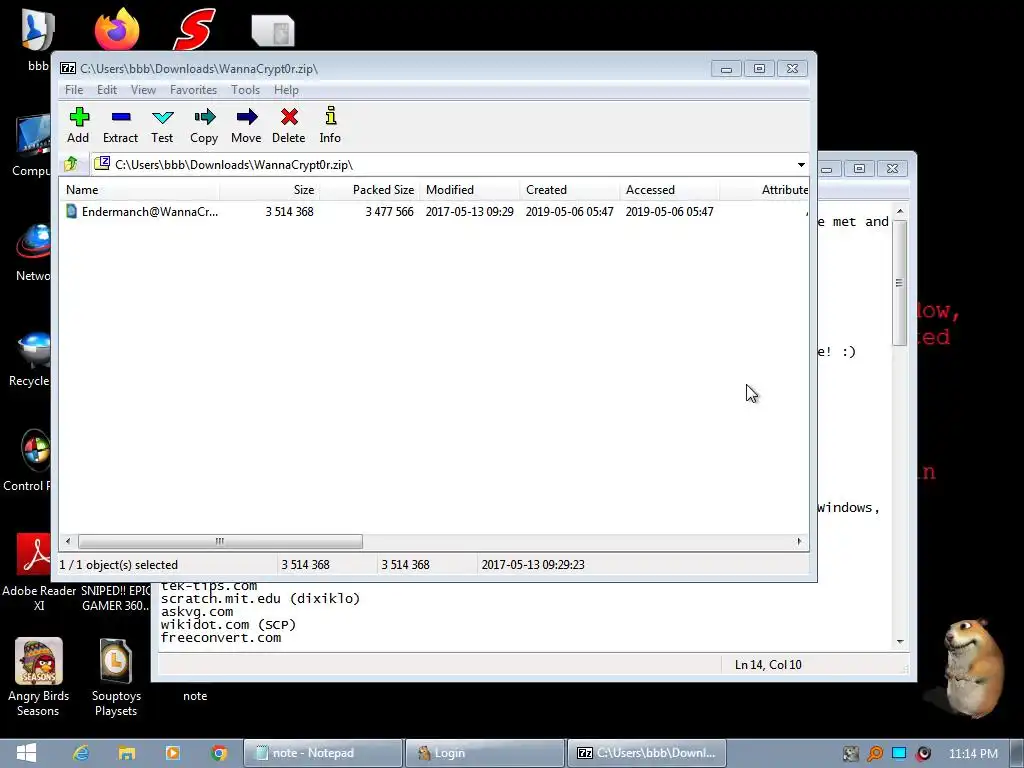This screenshot has height=768, width=1024.
Task: Click the hamster desktop toy
Action: click(972, 667)
